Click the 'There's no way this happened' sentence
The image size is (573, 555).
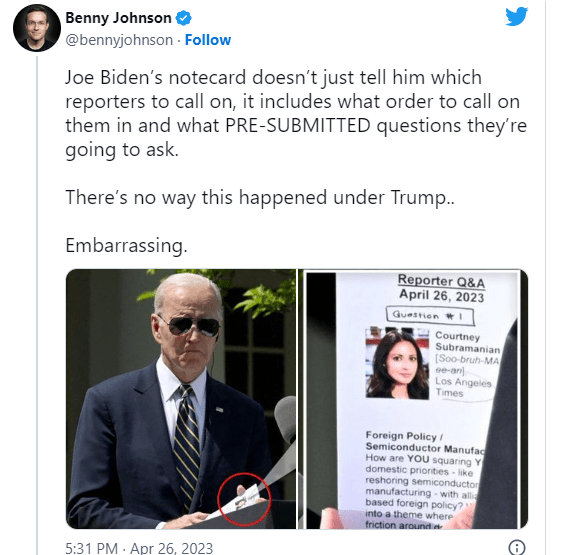coord(260,198)
